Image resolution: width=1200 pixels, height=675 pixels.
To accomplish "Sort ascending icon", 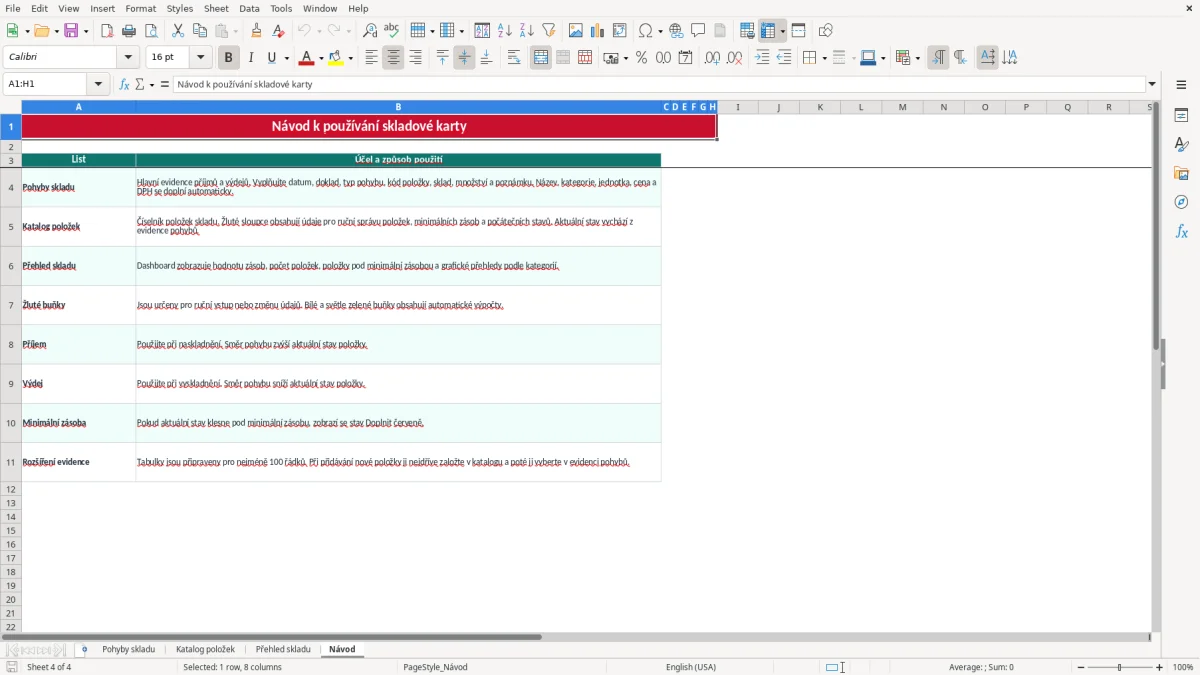I will (505, 31).
